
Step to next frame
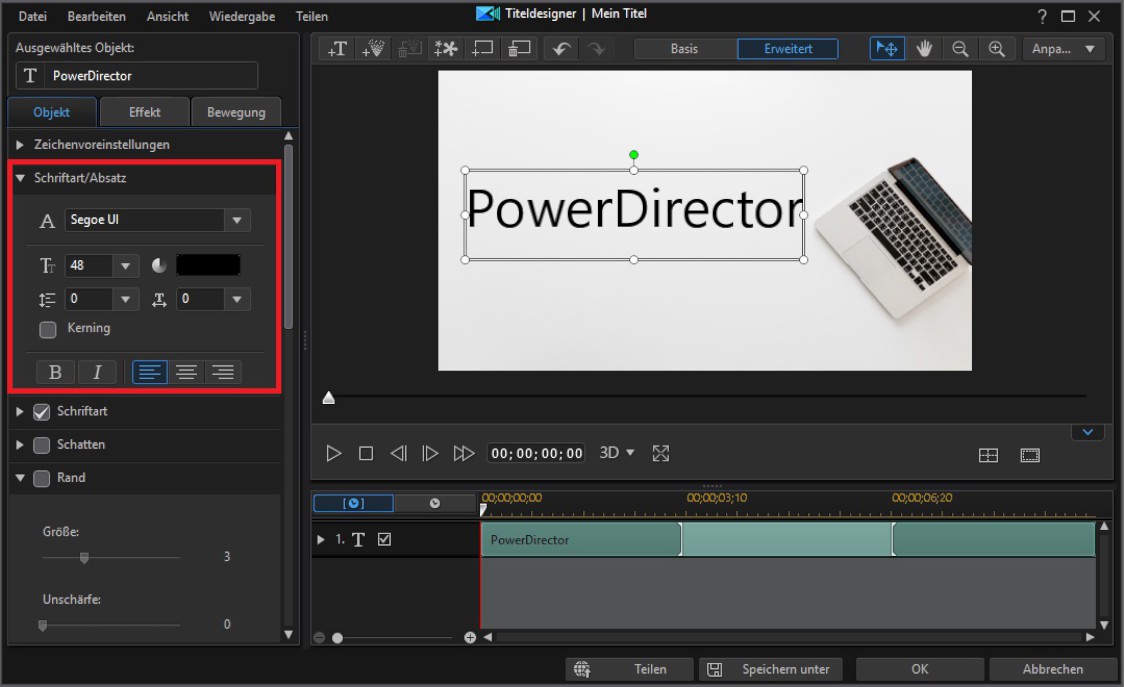(430, 453)
